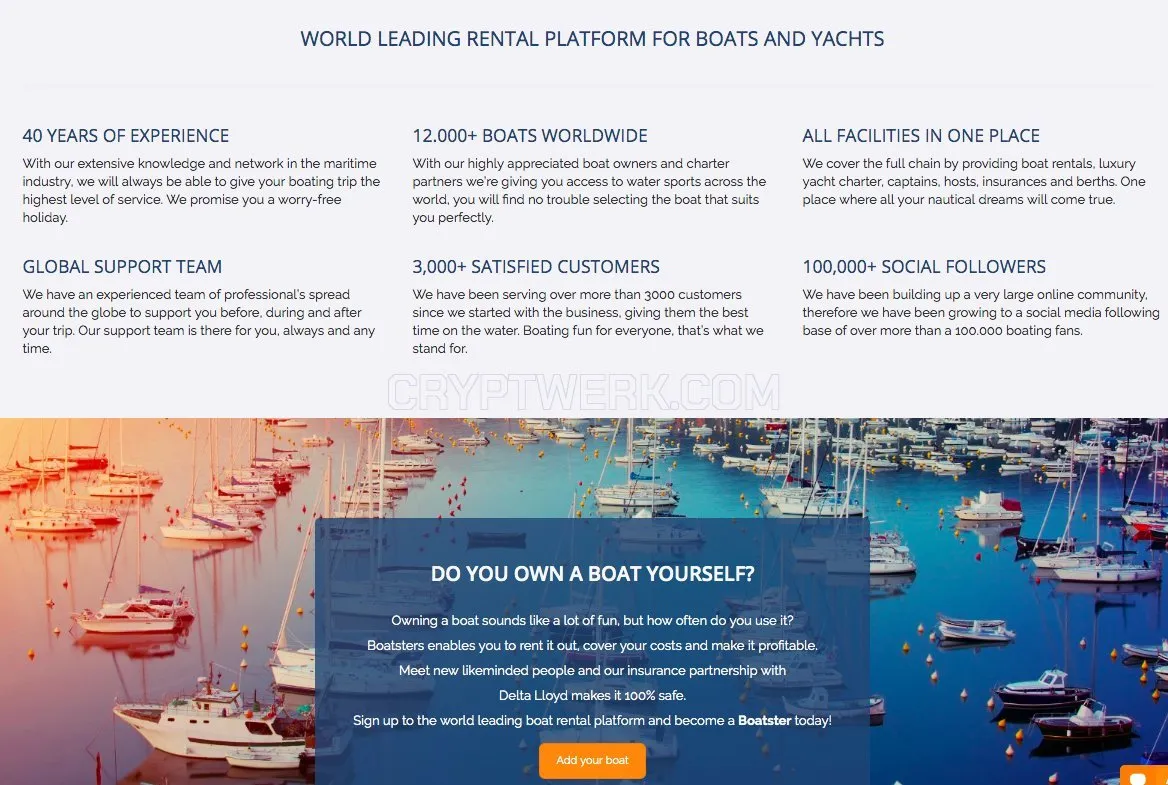Click the paragraph about 100.000 boating fans
The width and height of the screenshot is (1168, 785).
click(980, 313)
